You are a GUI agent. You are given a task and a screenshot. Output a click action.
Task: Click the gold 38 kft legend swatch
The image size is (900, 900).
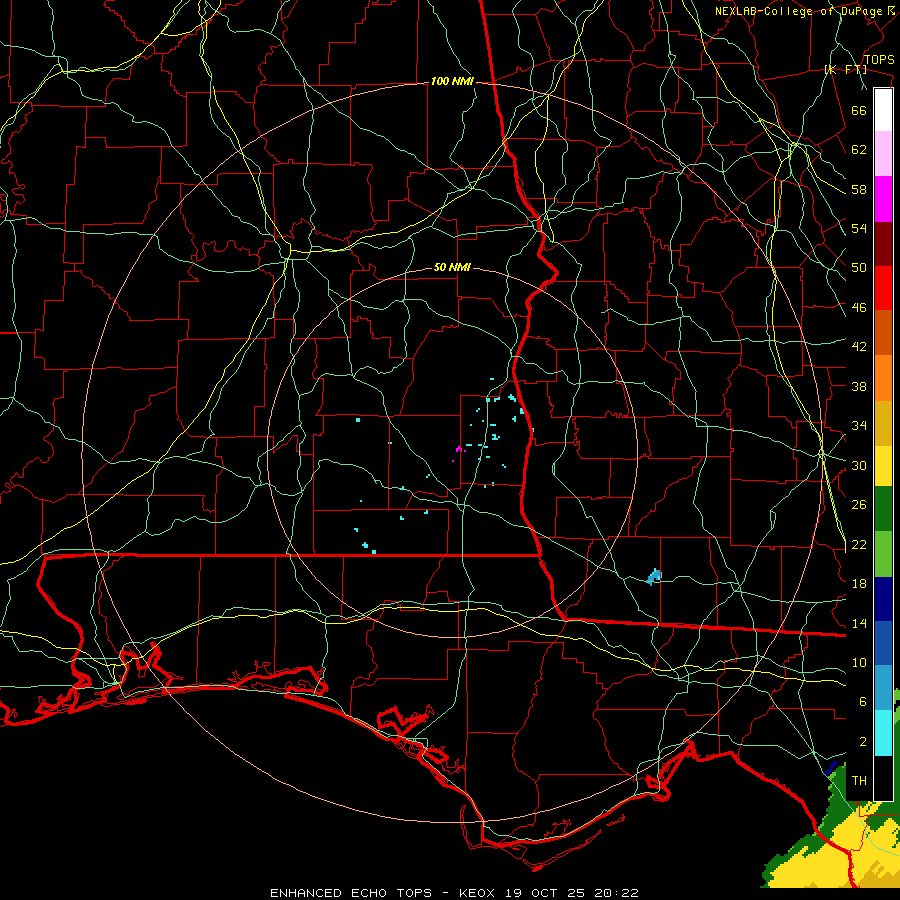(883, 423)
